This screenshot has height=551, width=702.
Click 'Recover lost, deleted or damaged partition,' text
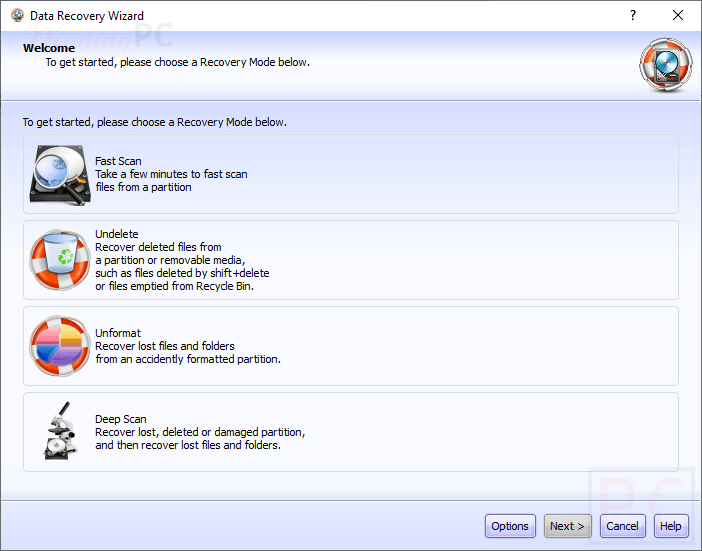click(x=200, y=432)
